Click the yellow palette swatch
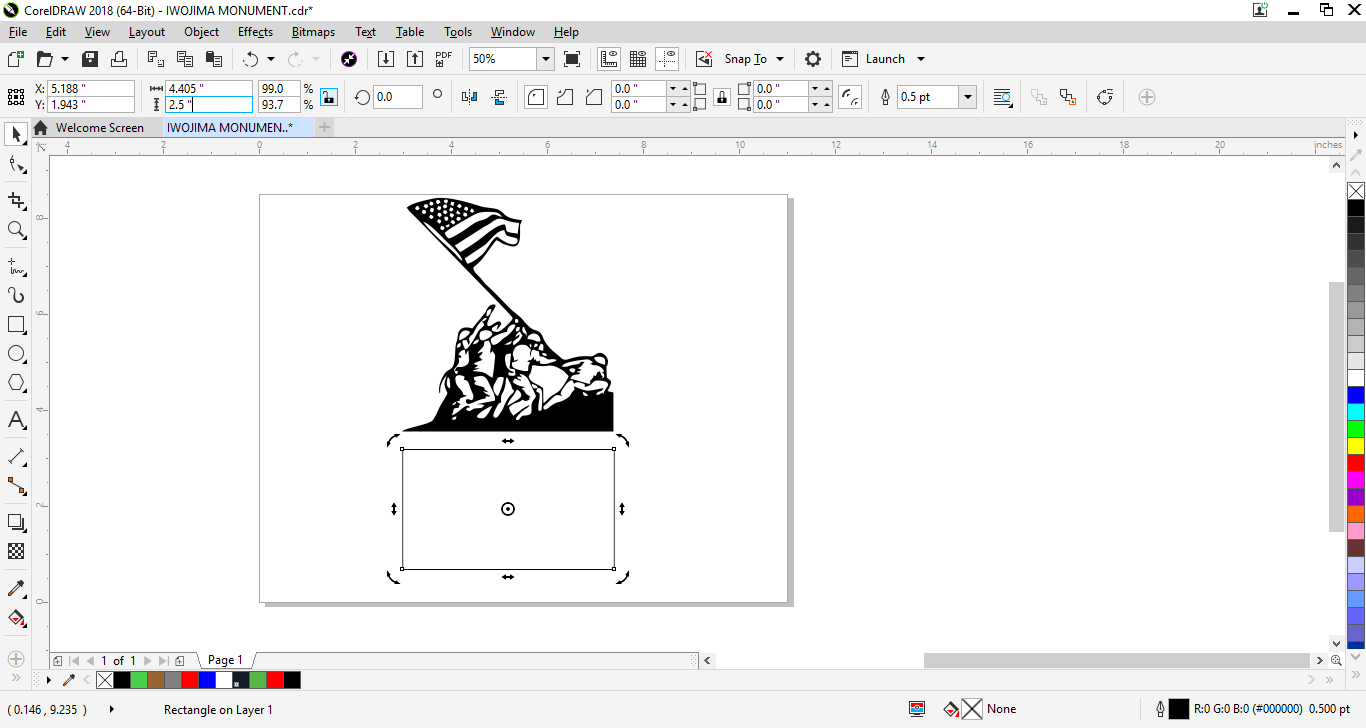Image resolution: width=1366 pixels, height=728 pixels. (1356, 446)
